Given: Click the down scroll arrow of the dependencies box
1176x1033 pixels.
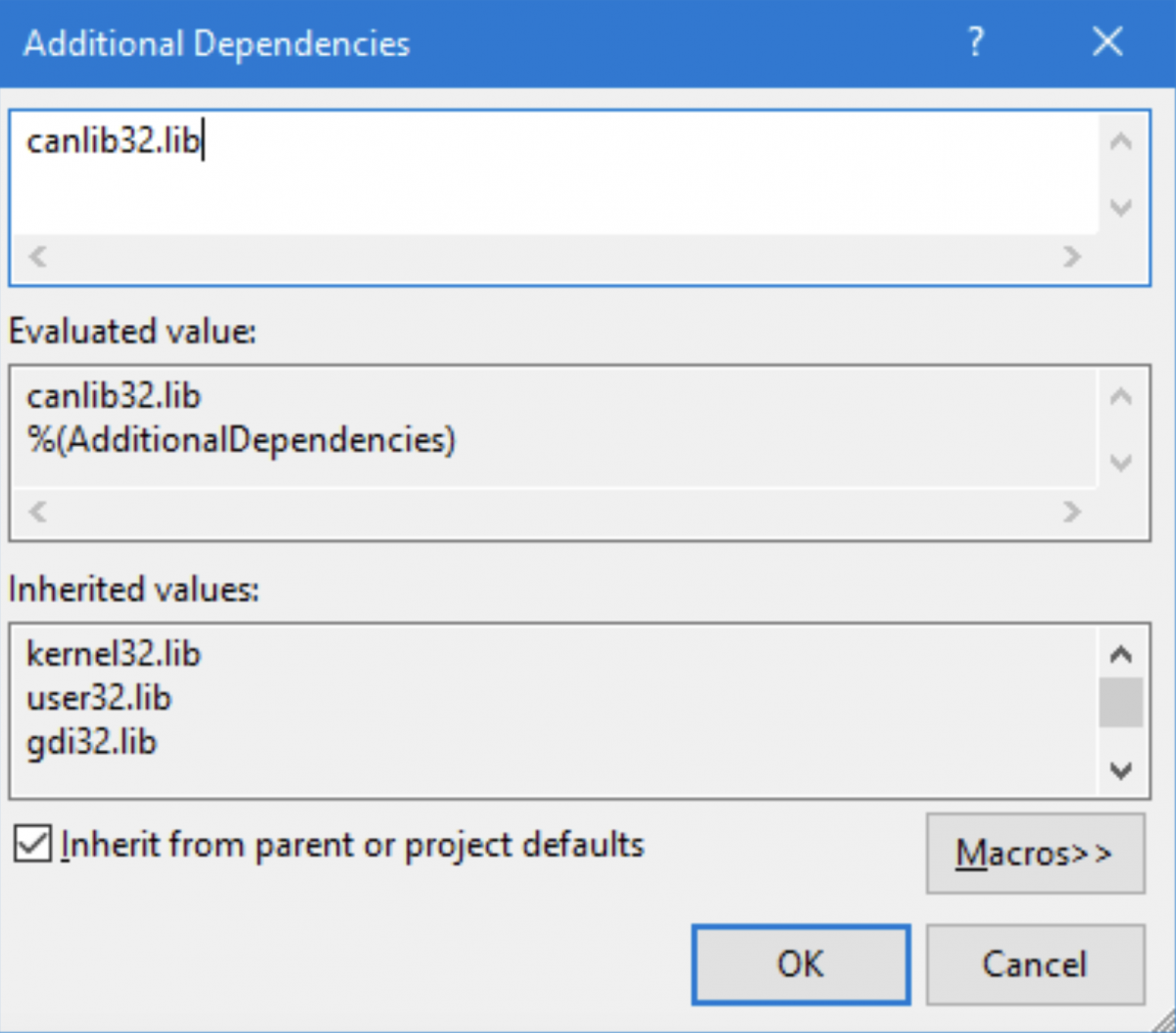Looking at the screenshot, I should point(1120,208).
